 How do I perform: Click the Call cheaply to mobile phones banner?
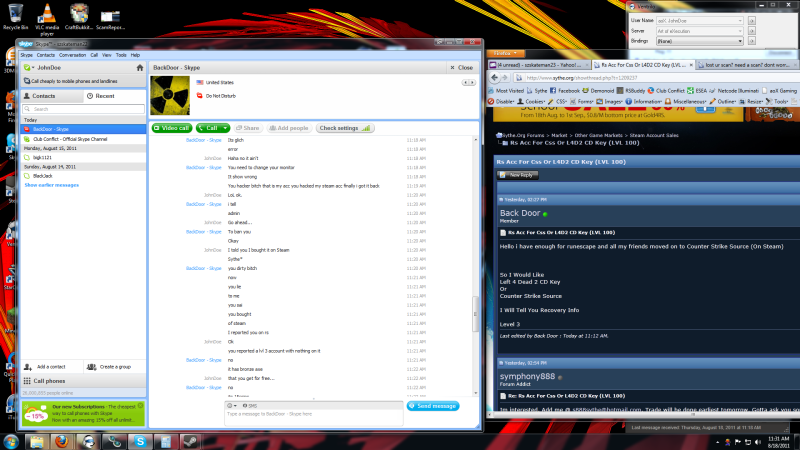[x=83, y=81]
